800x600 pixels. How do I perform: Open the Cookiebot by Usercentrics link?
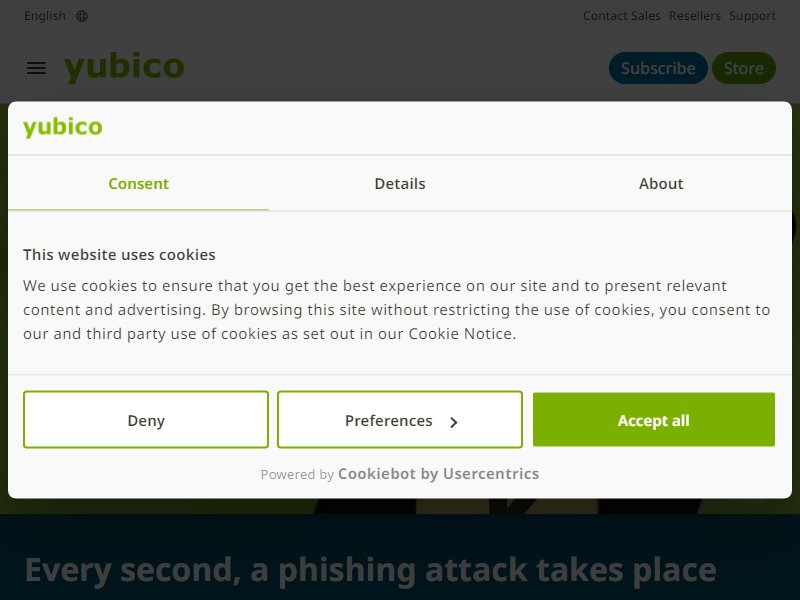pyautogui.click(x=438, y=474)
